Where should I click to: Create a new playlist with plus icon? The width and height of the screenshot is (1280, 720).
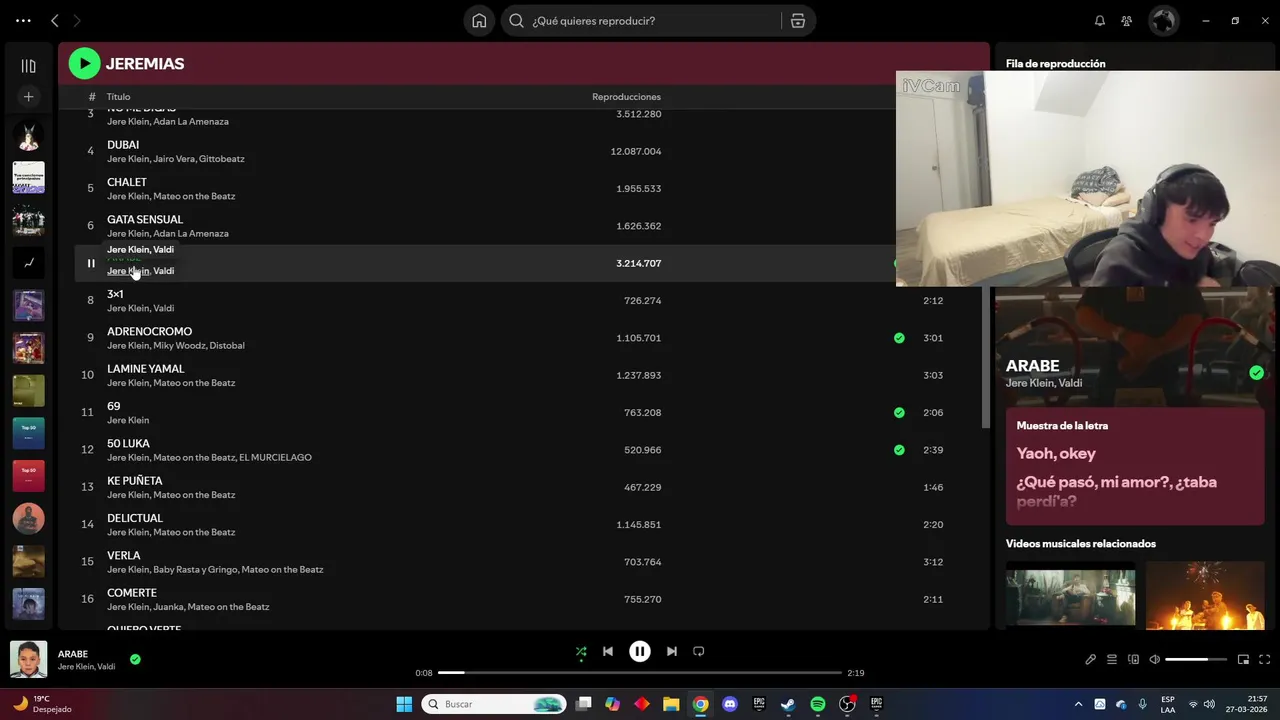click(28, 97)
